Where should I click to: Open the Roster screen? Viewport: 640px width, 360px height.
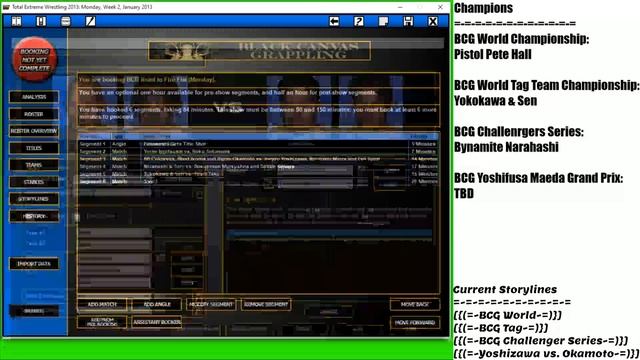pos(34,114)
